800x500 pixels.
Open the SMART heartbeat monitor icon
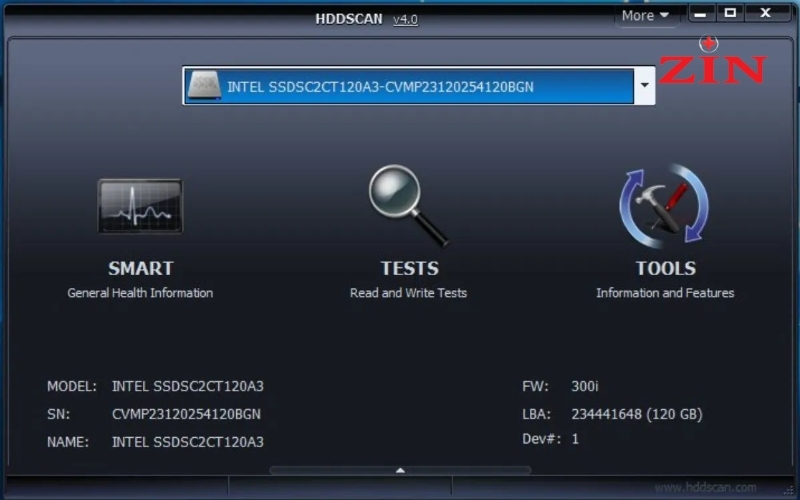click(140, 206)
